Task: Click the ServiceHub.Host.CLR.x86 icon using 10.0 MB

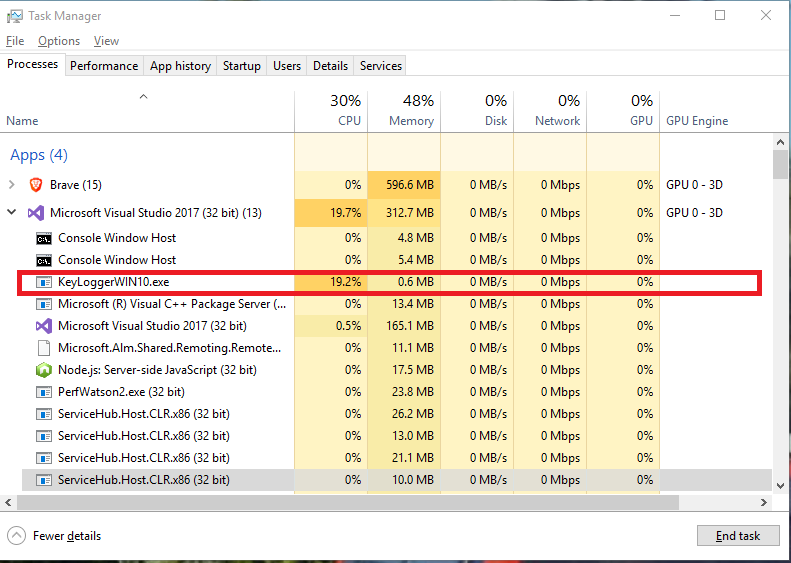Action: 44,480
